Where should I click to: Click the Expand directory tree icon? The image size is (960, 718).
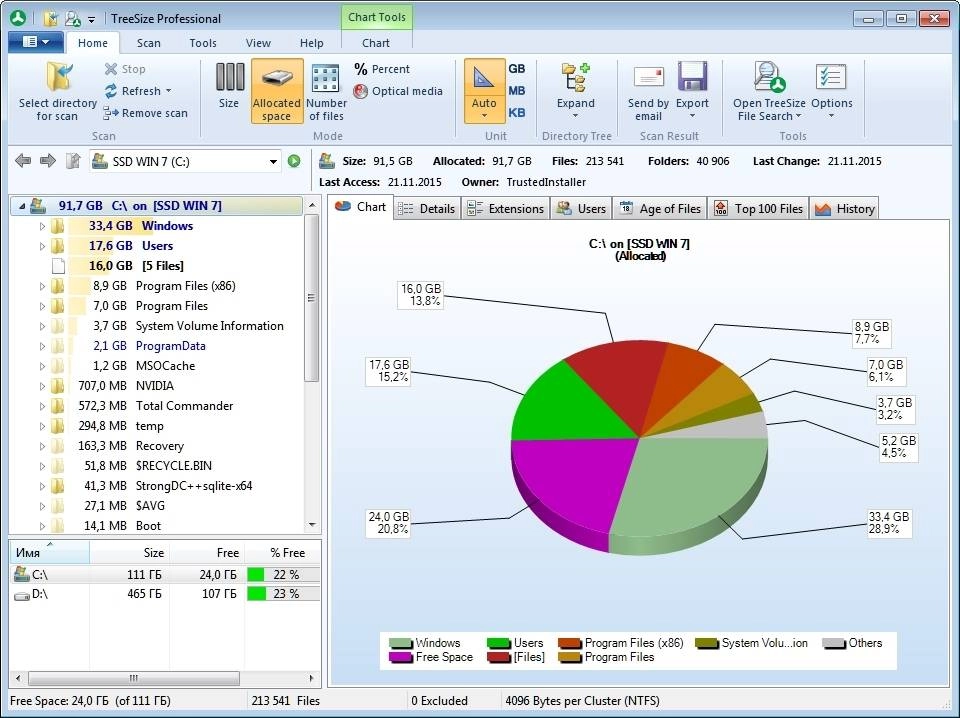(576, 78)
